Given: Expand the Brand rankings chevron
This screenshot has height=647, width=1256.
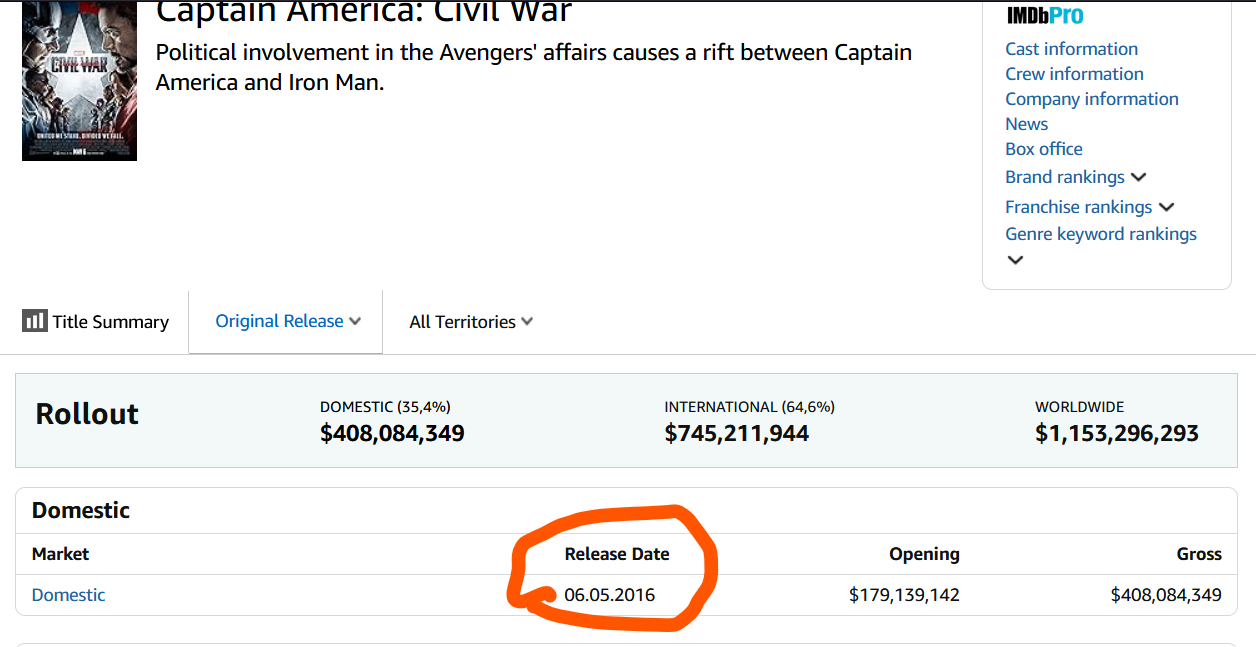Looking at the screenshot, I should click(x=1138, y=177).
